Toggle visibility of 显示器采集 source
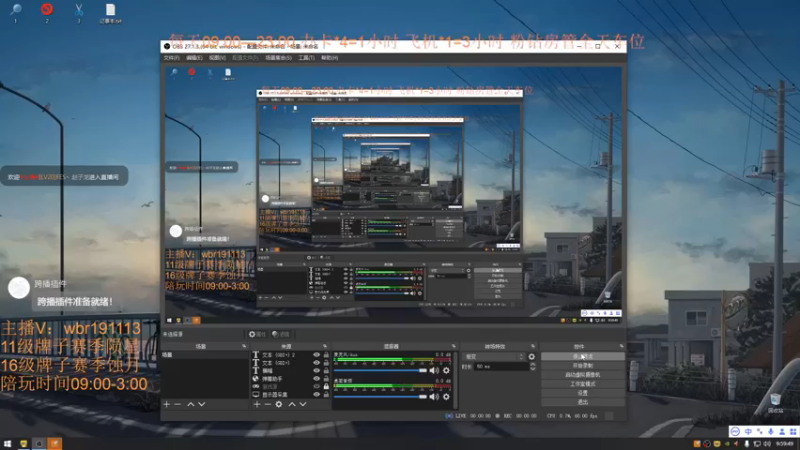Viewport: 800px width, 450px height. point(316,394)
